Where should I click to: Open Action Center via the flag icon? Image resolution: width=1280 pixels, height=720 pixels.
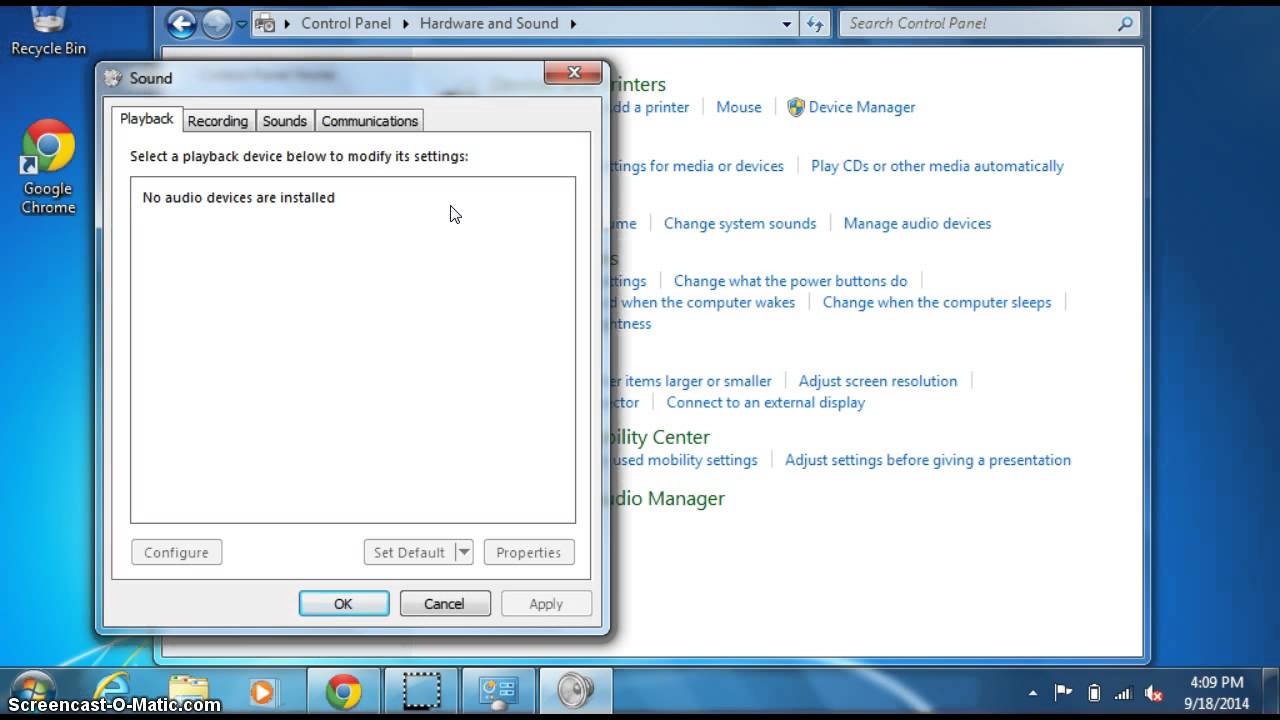coord(1063,692)
